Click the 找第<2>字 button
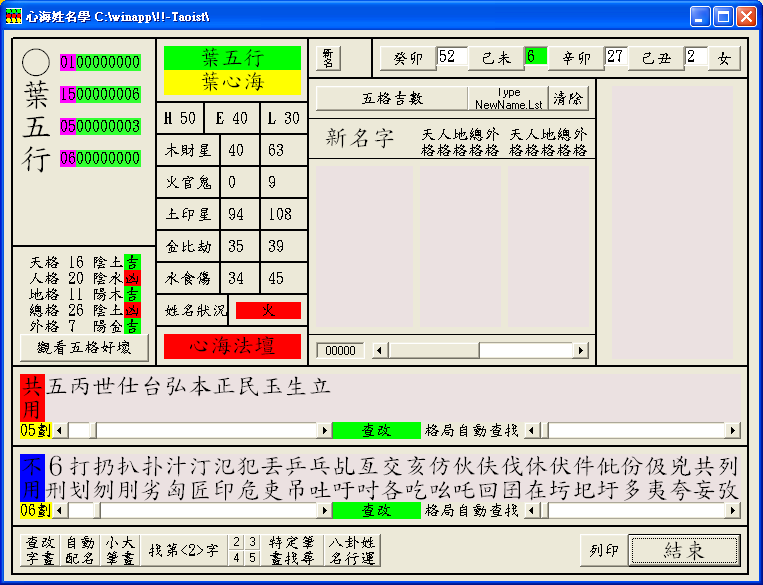This screenshot has height=585, width=763. 184,550
